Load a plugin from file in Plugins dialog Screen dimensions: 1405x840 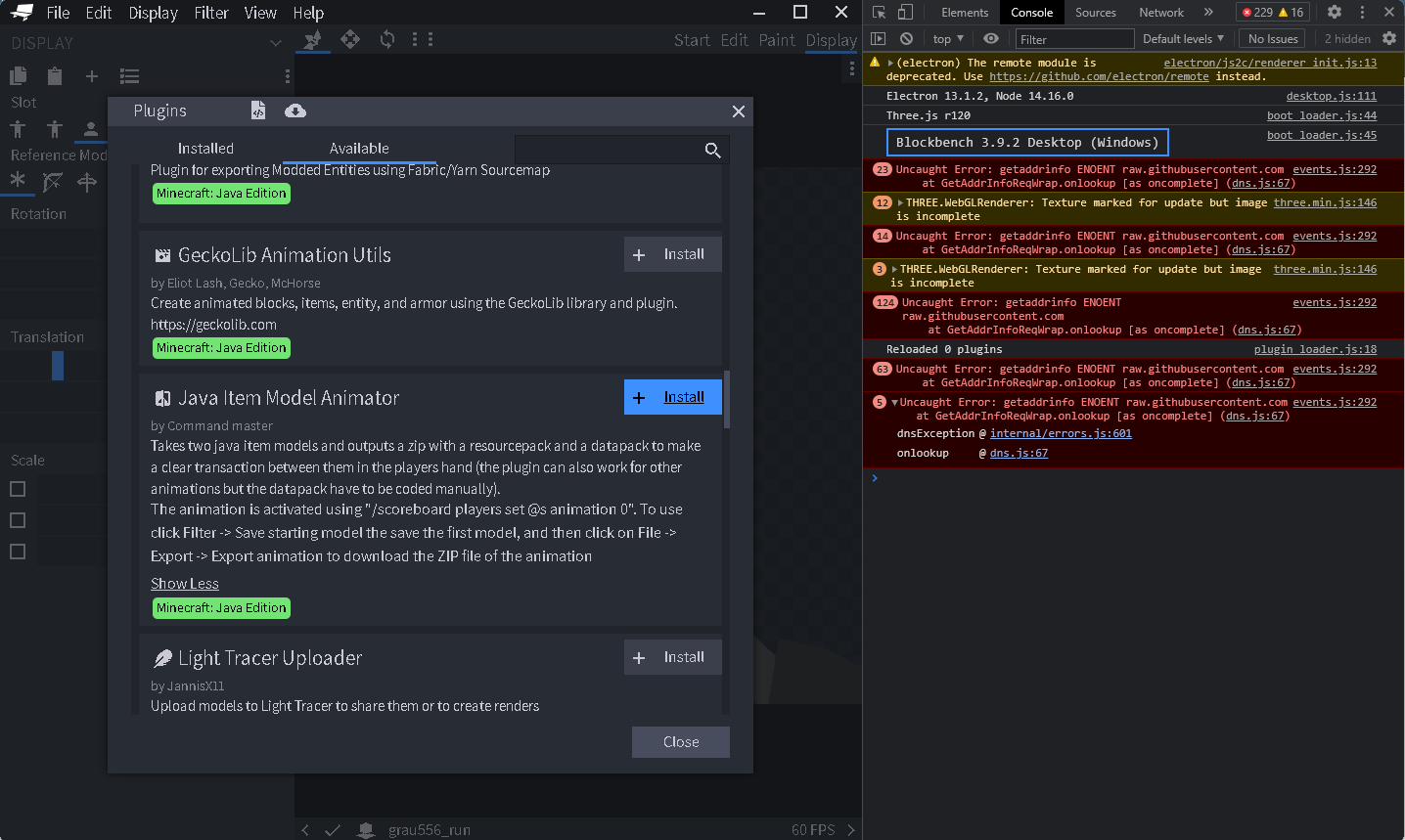(x=258, y=111)
